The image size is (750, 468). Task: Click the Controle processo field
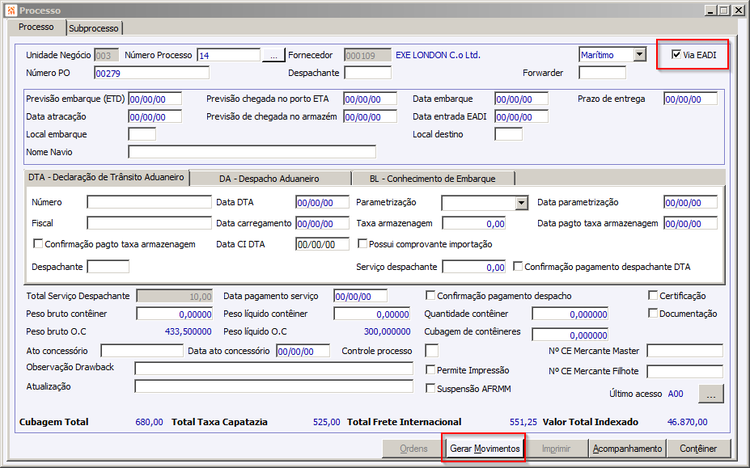[x=431, y=351]
